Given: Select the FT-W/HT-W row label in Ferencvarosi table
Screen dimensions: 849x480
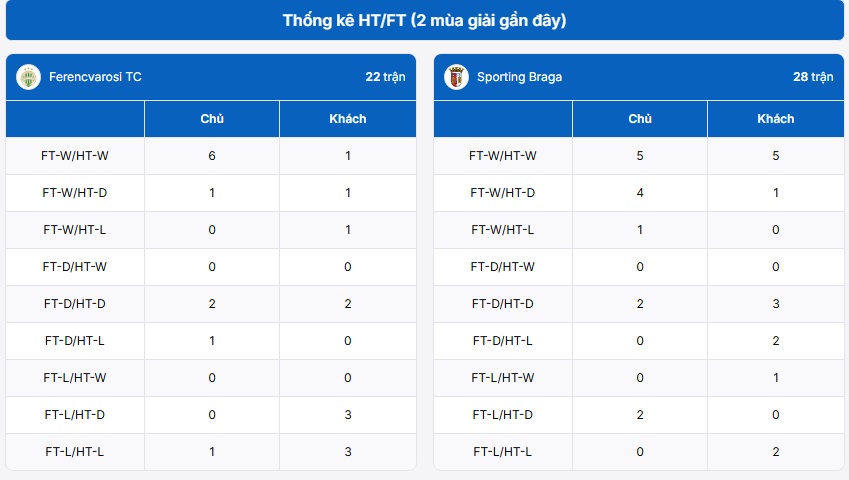Looking at the screenshot, I should point(75,156).
